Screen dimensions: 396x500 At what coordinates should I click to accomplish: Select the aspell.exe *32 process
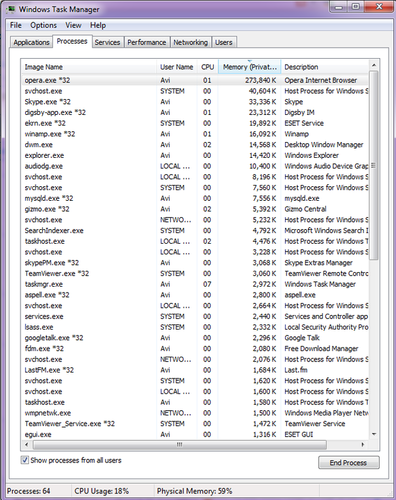click(x=195, y=295)
